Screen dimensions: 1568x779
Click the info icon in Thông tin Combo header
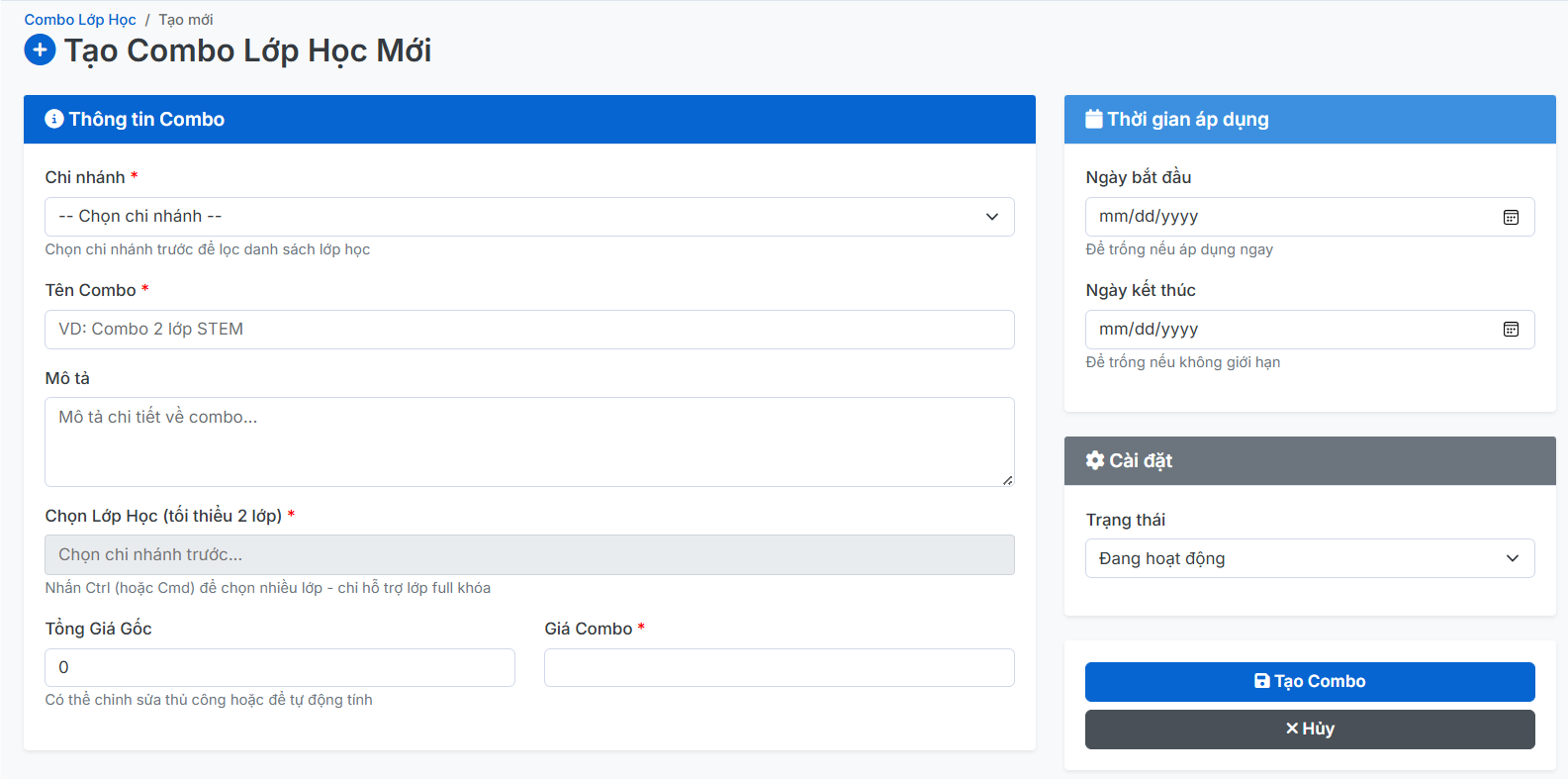(54, 119)
